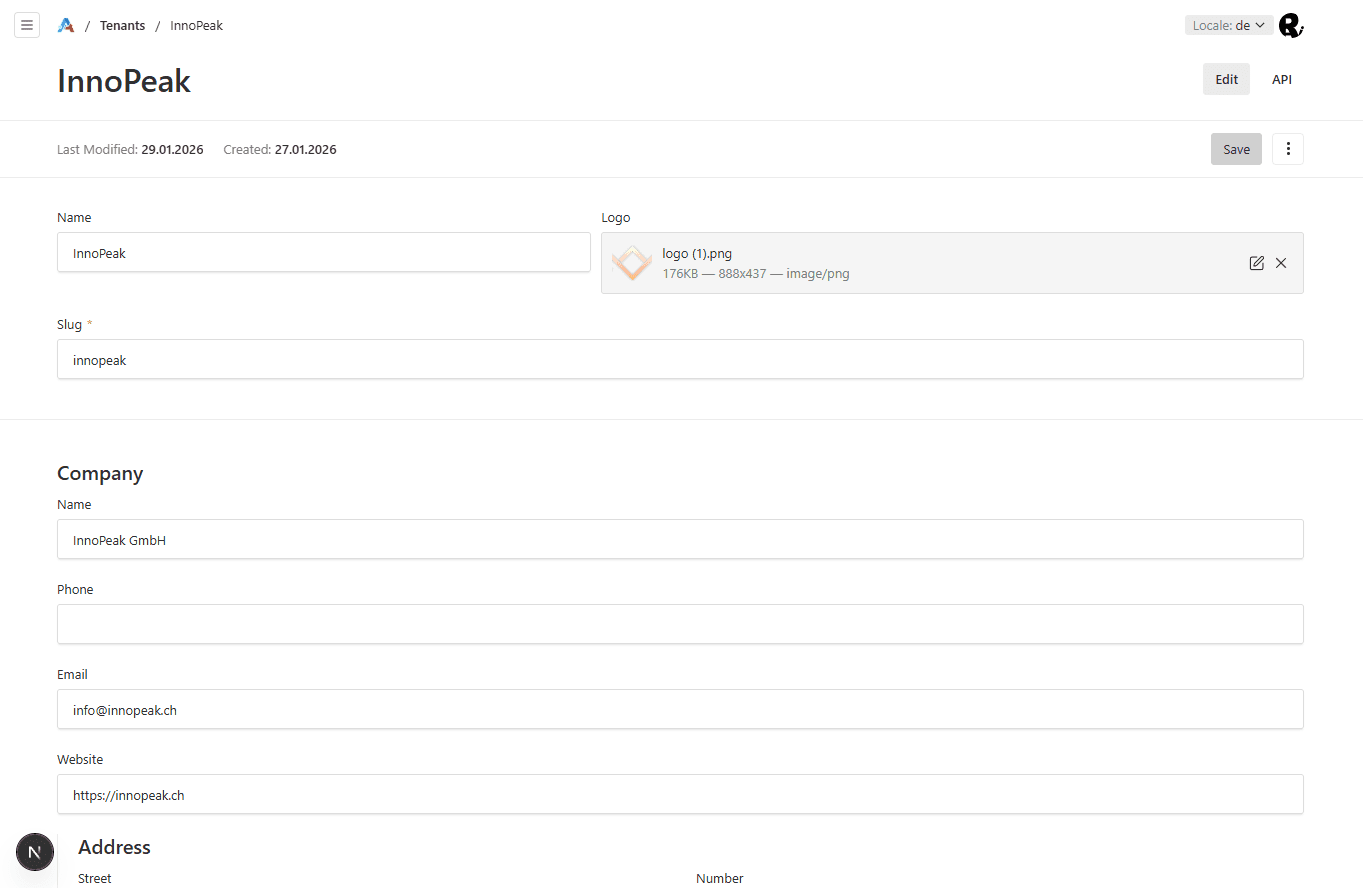Open the three-dot more actions menu
The height and width of the screenshot is (888, 1363).
[x=1287, y=149]
